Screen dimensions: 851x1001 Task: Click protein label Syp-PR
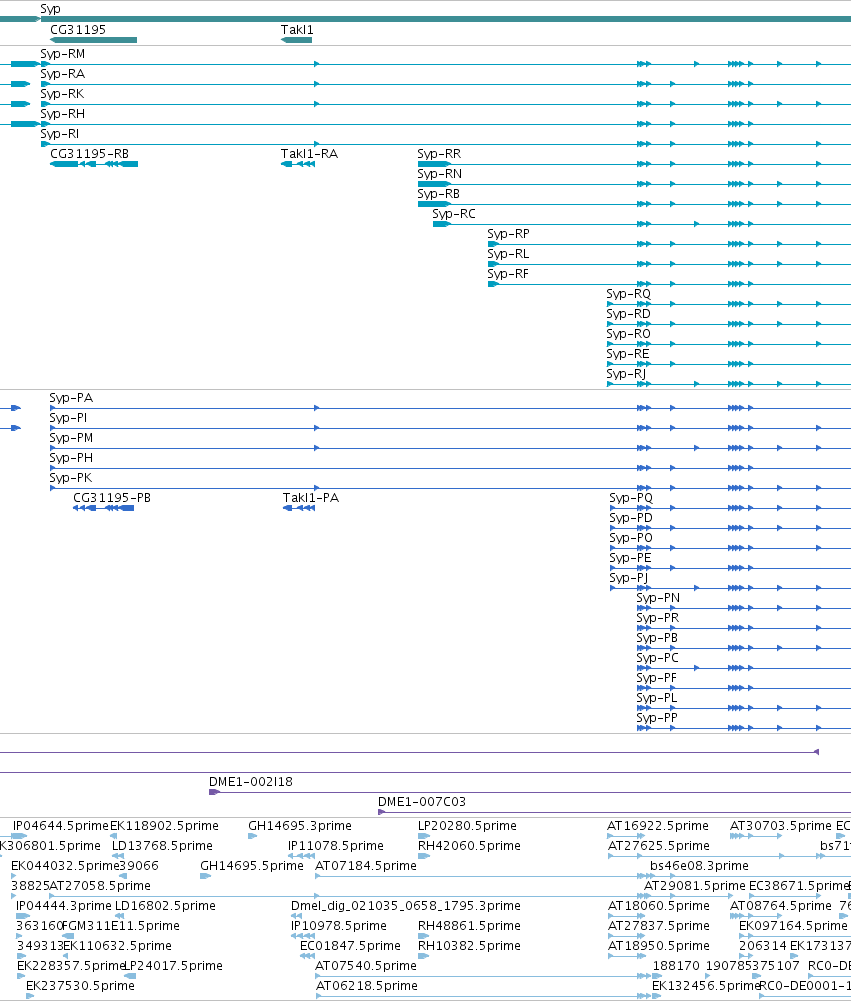[658, 618]
